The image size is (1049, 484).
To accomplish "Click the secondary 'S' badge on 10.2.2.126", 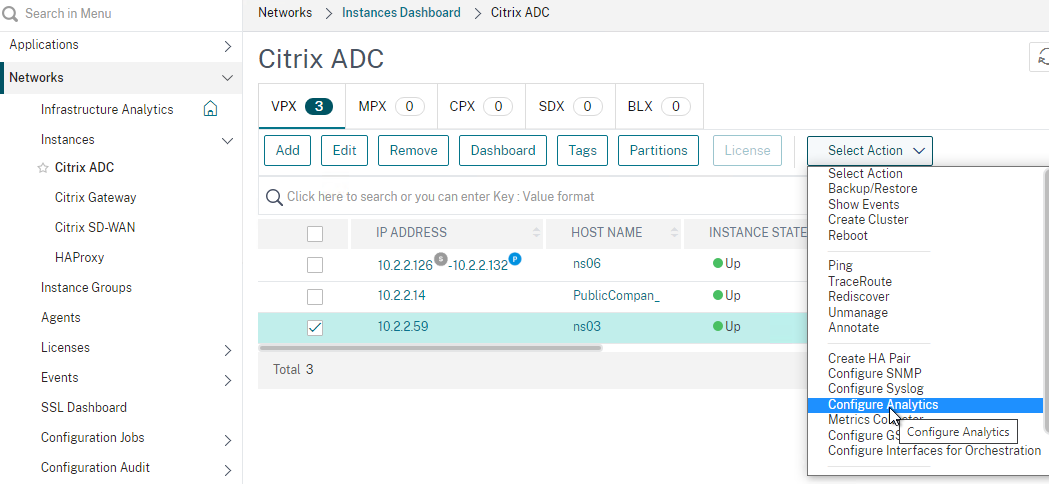I will coord(440,258).
